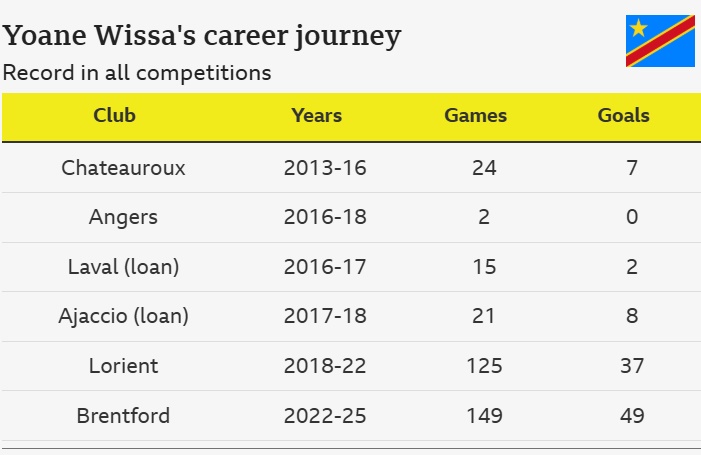This screenshot has height=455, width=701.
Task: Click the Chateauroux club name
Action: pyautogui.click(x=123, y=168)
